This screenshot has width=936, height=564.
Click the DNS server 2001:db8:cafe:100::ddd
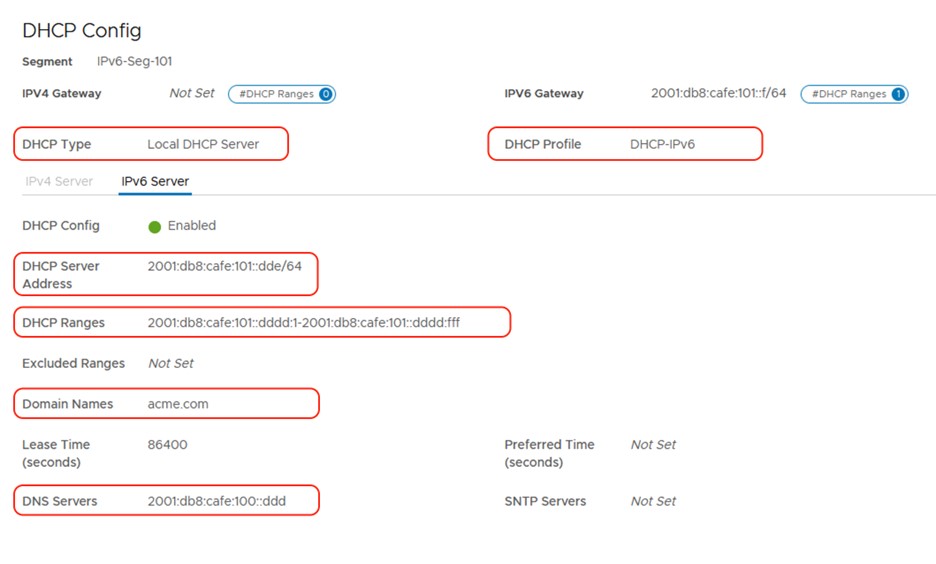[217, 501]
